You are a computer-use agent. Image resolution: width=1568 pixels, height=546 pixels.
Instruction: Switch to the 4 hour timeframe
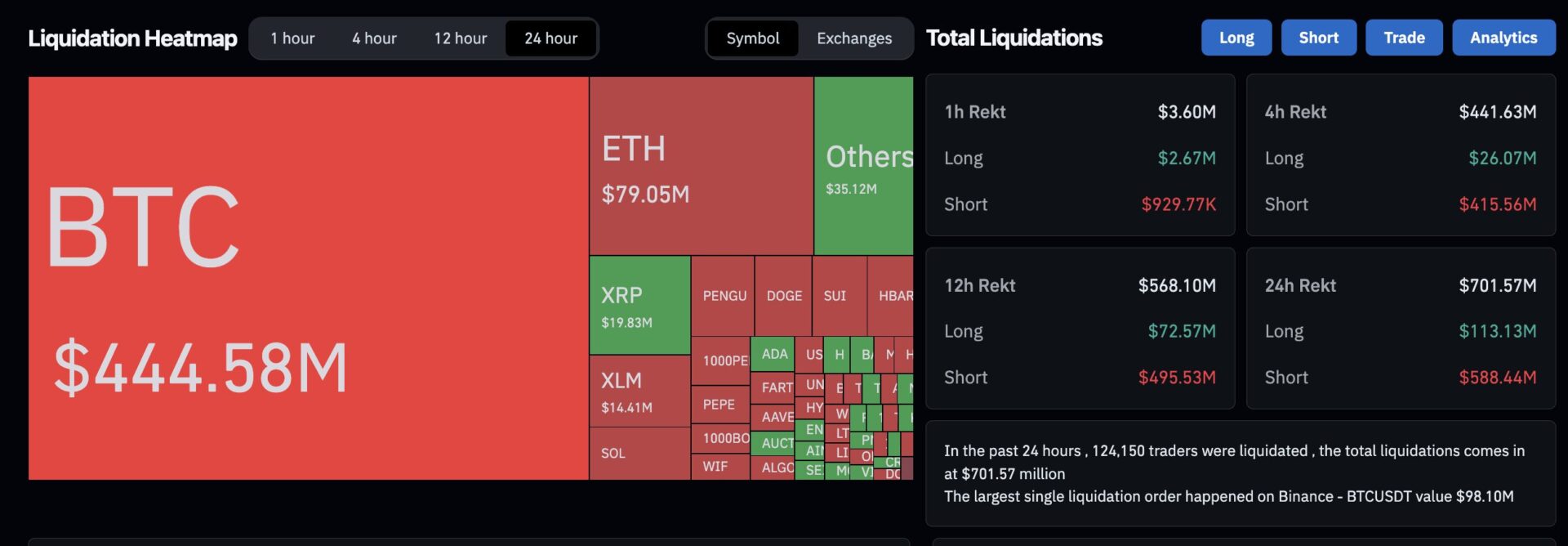click(374, 38)
